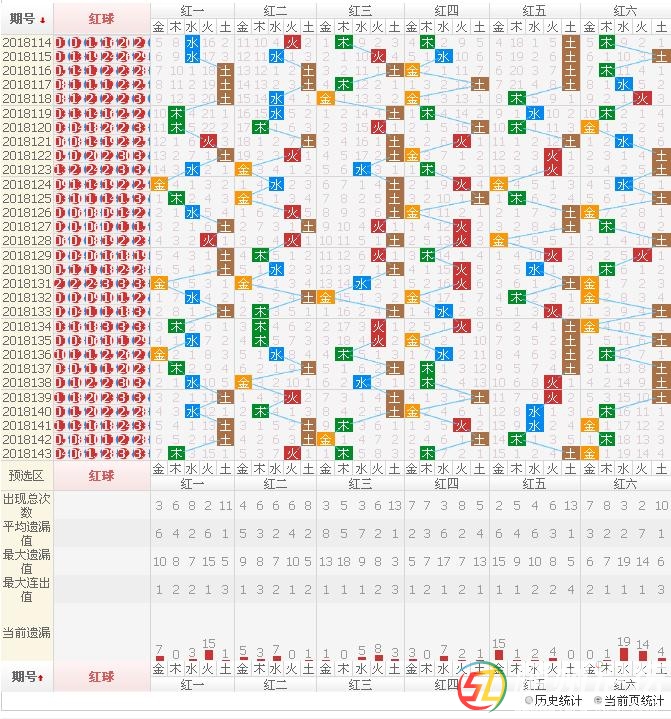Screen dimensions: 671x719
Task: Click the 红三 column header at the top
Action: click(360, 9)
